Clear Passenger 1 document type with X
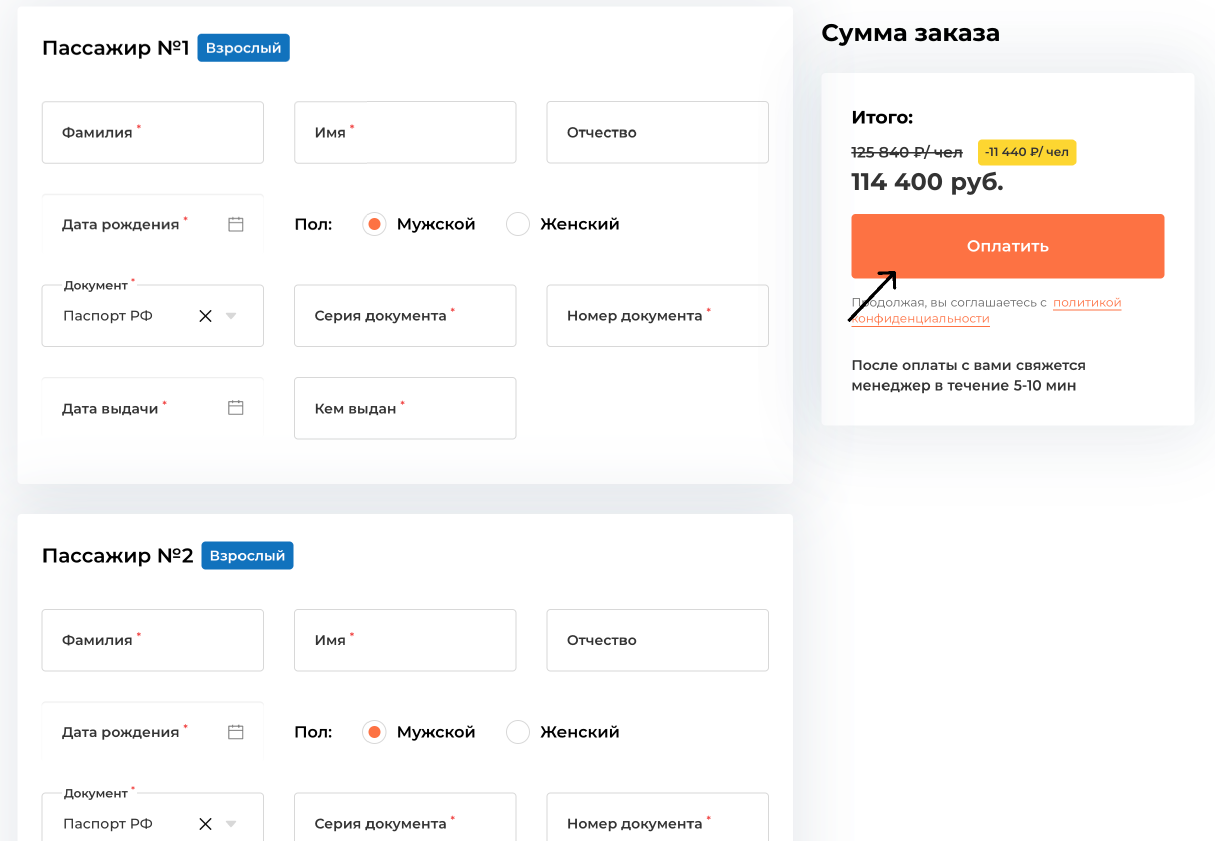The image size is (1215, 841). (205, 316)
